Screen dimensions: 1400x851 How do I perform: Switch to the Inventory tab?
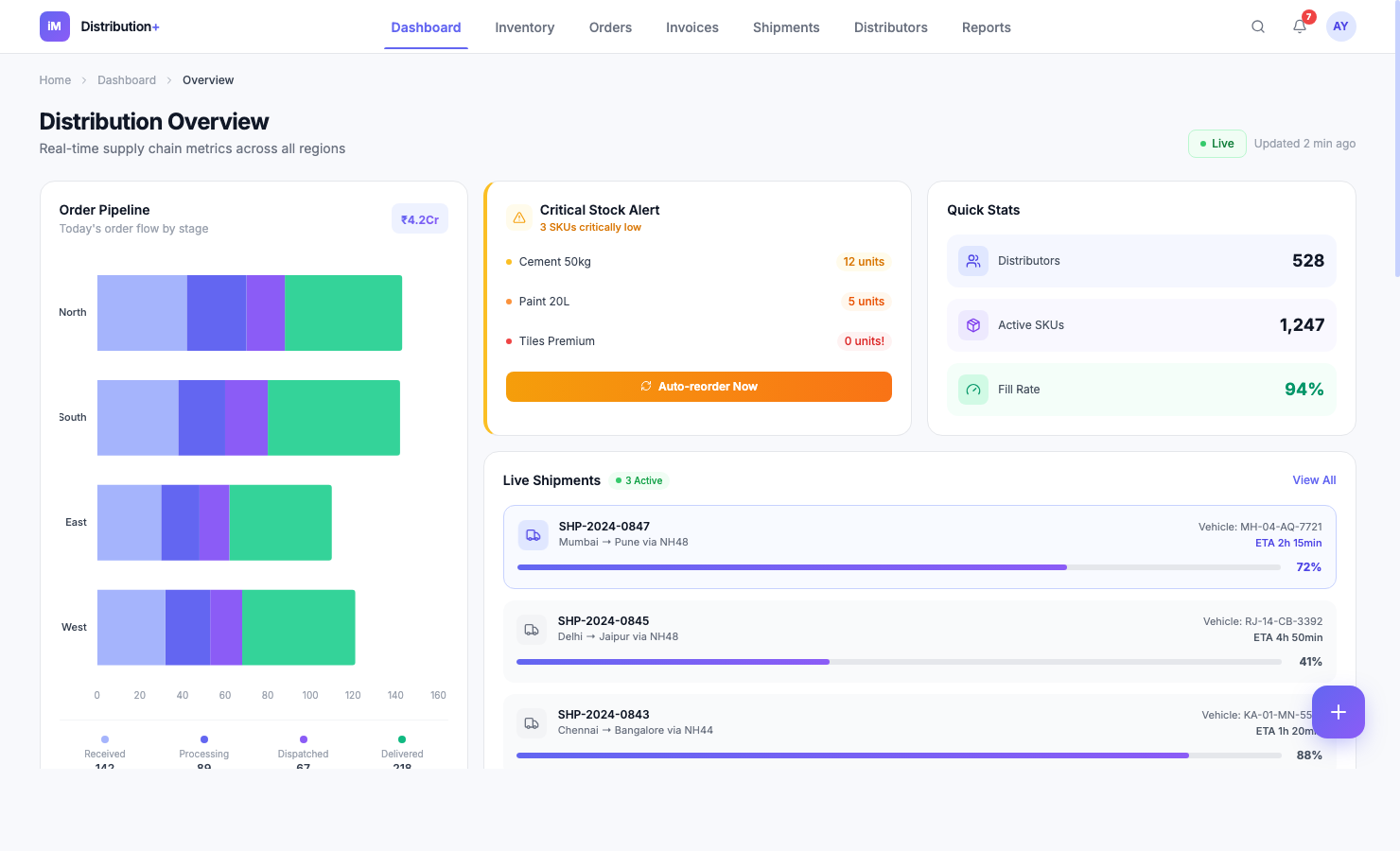click(x=524, y=27)
